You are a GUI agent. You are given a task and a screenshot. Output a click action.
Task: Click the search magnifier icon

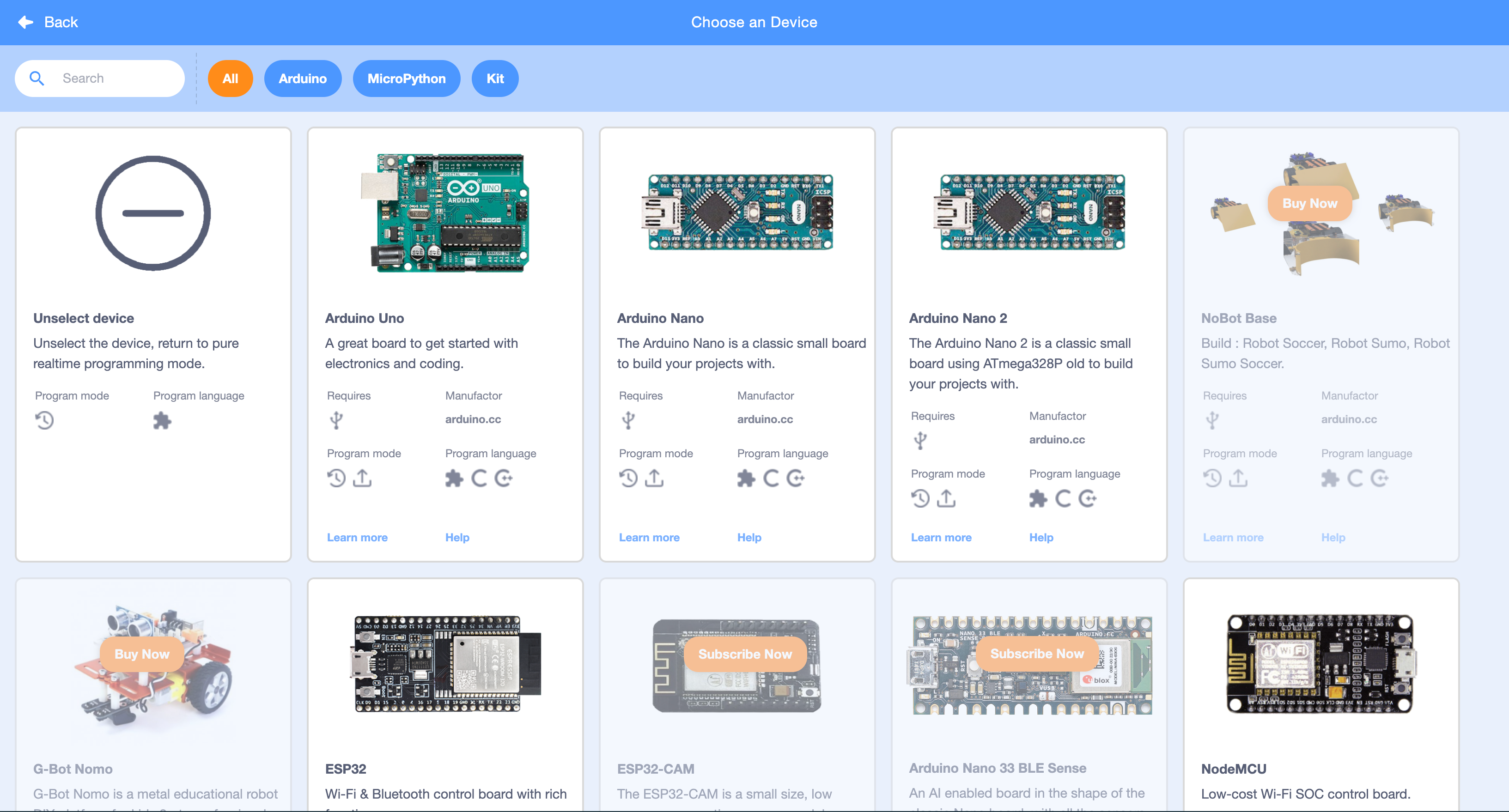click(37, 79)
